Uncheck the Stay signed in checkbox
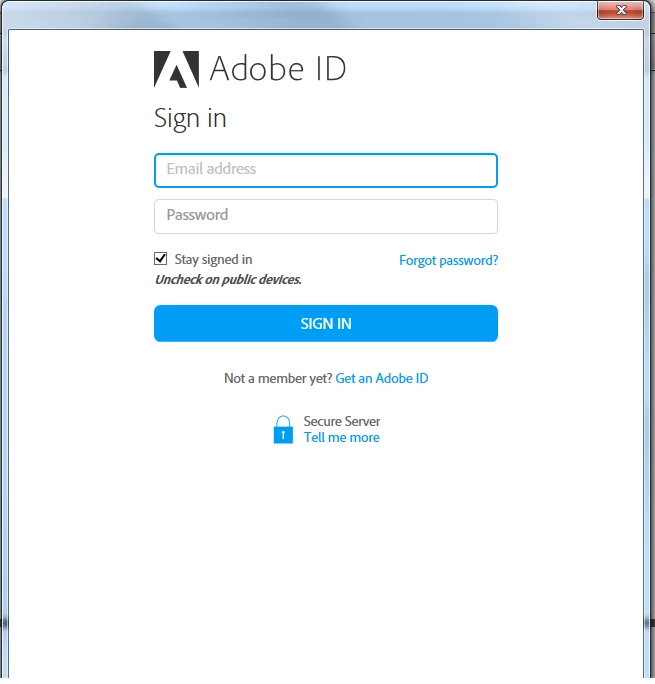The image size is (655, 684). 160,259
